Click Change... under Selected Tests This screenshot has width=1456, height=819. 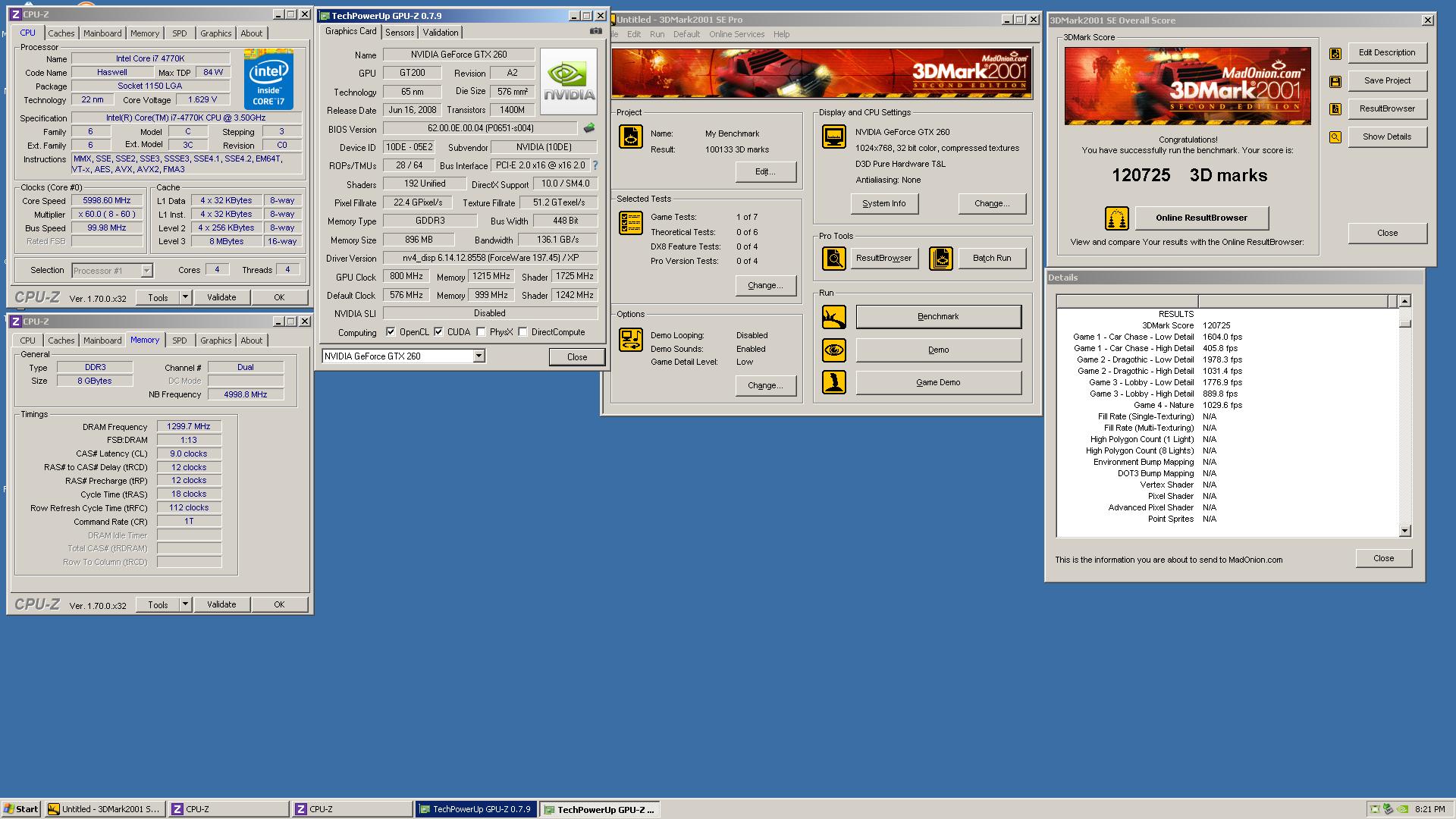coord(765,285)
